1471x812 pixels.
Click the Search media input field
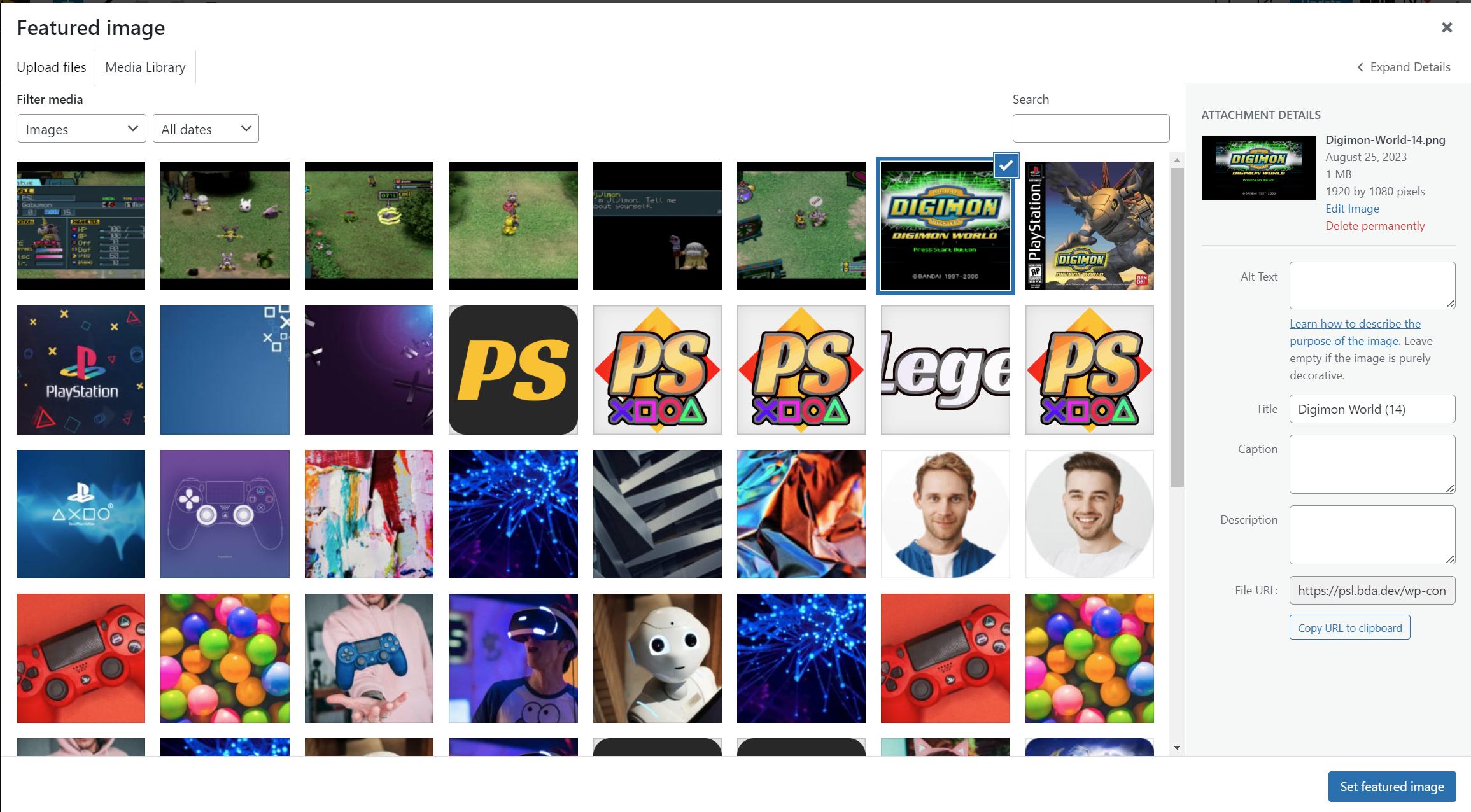coord(1090,128)
